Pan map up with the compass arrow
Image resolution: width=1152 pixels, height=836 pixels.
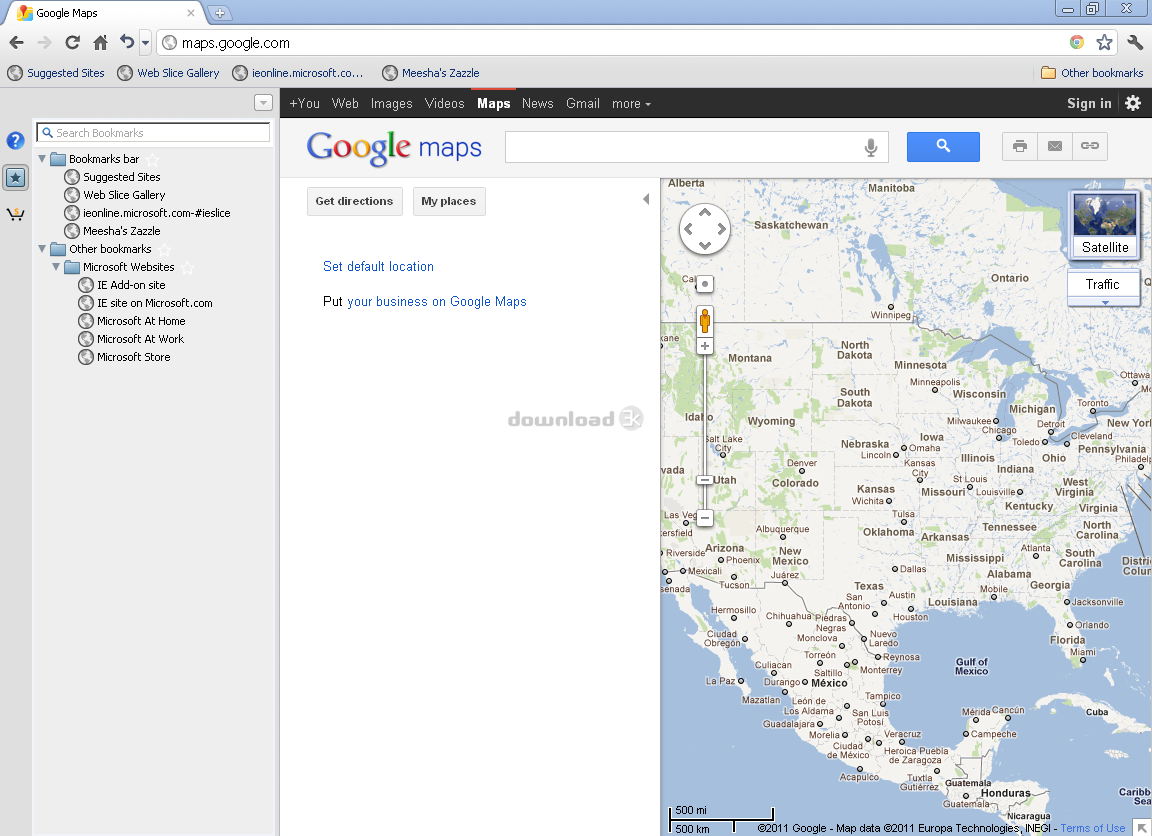coord(705,212)
